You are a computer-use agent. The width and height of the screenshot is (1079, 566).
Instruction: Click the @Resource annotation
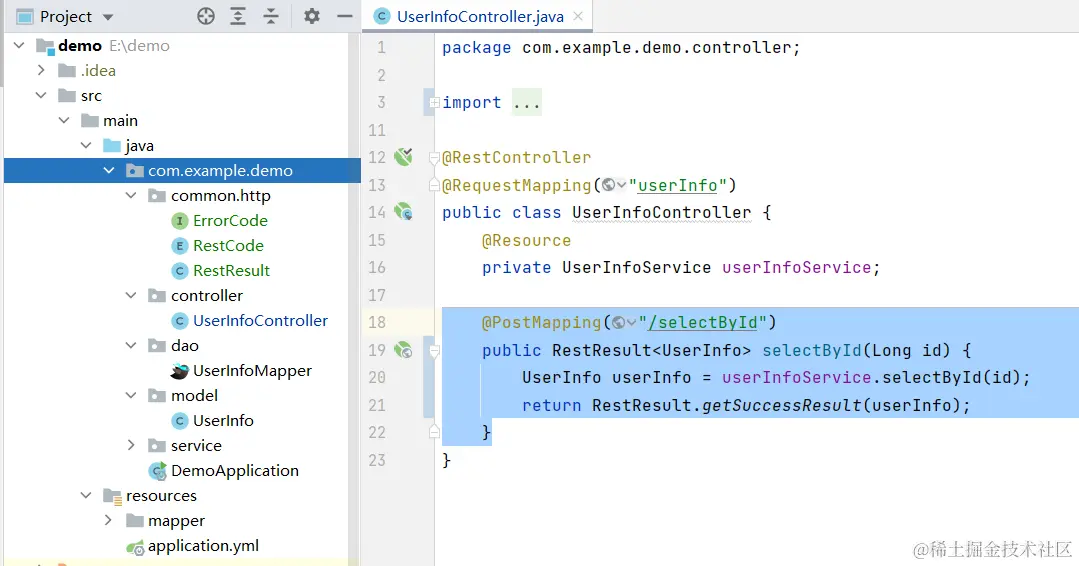tap(526, 240)
